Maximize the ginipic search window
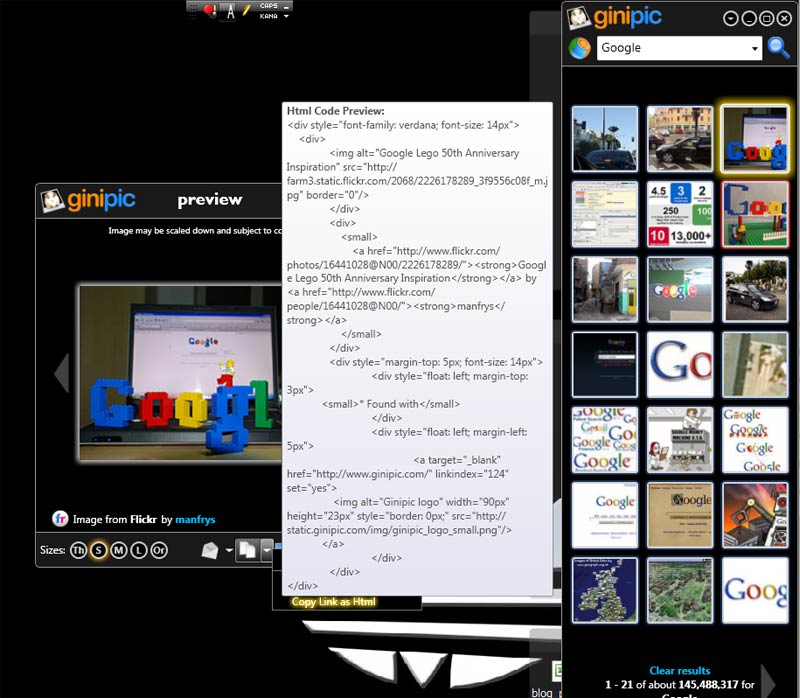This screenshot has height=698, width=800. click(x=766, y=19)
